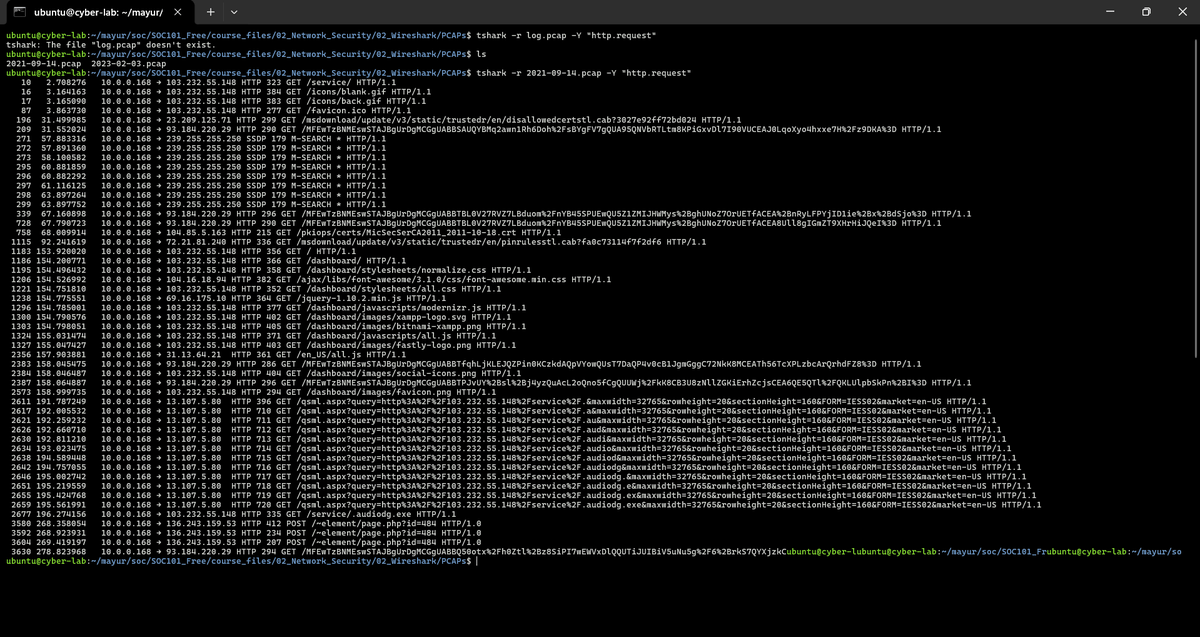1200x637 pixels.
Task: Click the final shell prompt line with the cursor
Action: tap(241, 560)
